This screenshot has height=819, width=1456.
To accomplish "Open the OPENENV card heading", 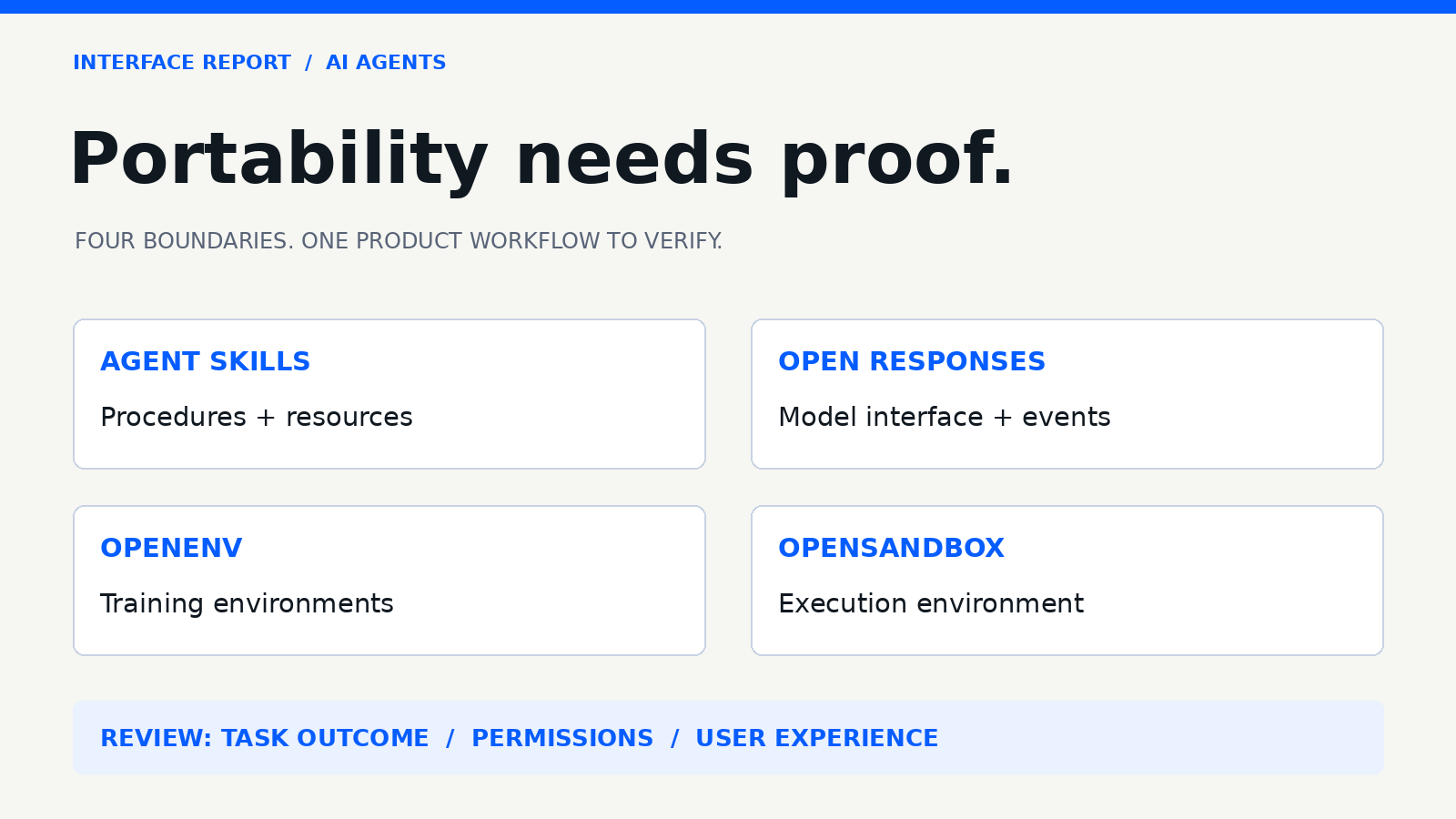I will tap(171, 548).
